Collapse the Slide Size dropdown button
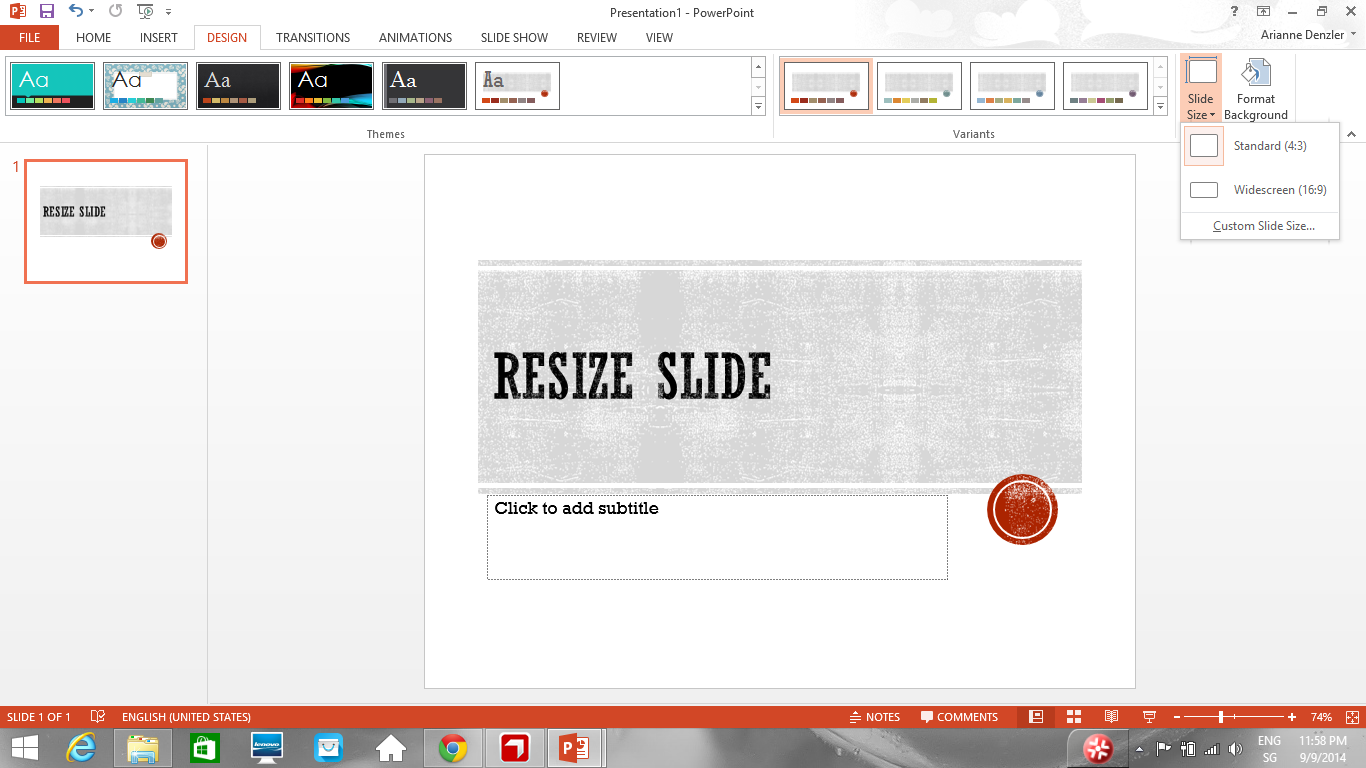 1200,90
